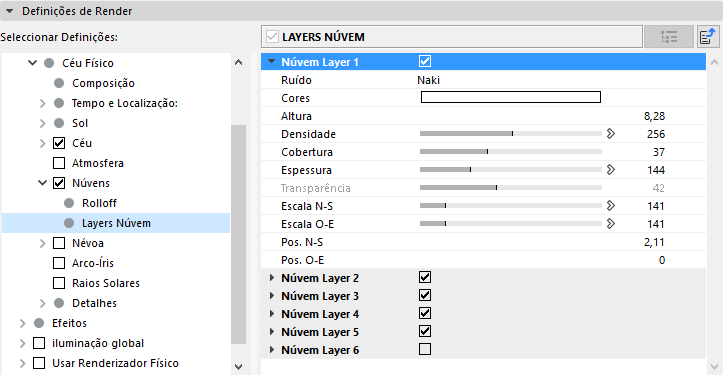
Task: Click the Espessura value 144
Action: [x=656, y=170]
